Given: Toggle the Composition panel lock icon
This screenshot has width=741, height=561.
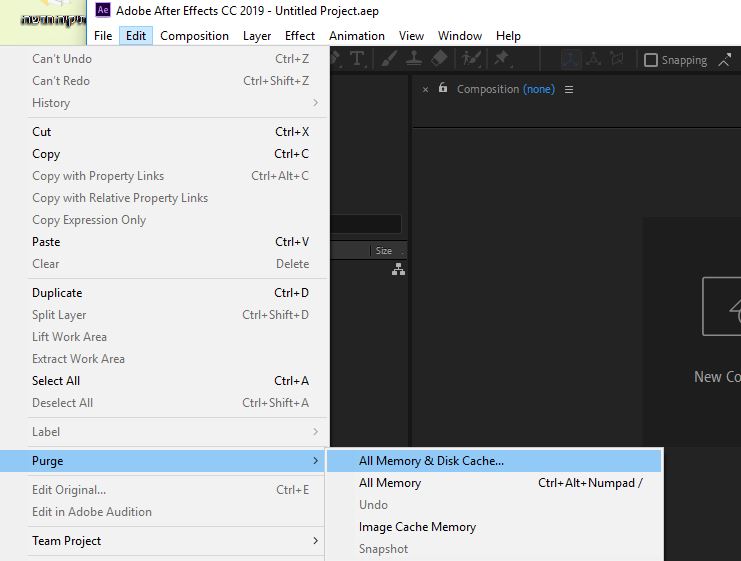Looking at the screenshot, I should pyautogui.click(x=442, y=88).
